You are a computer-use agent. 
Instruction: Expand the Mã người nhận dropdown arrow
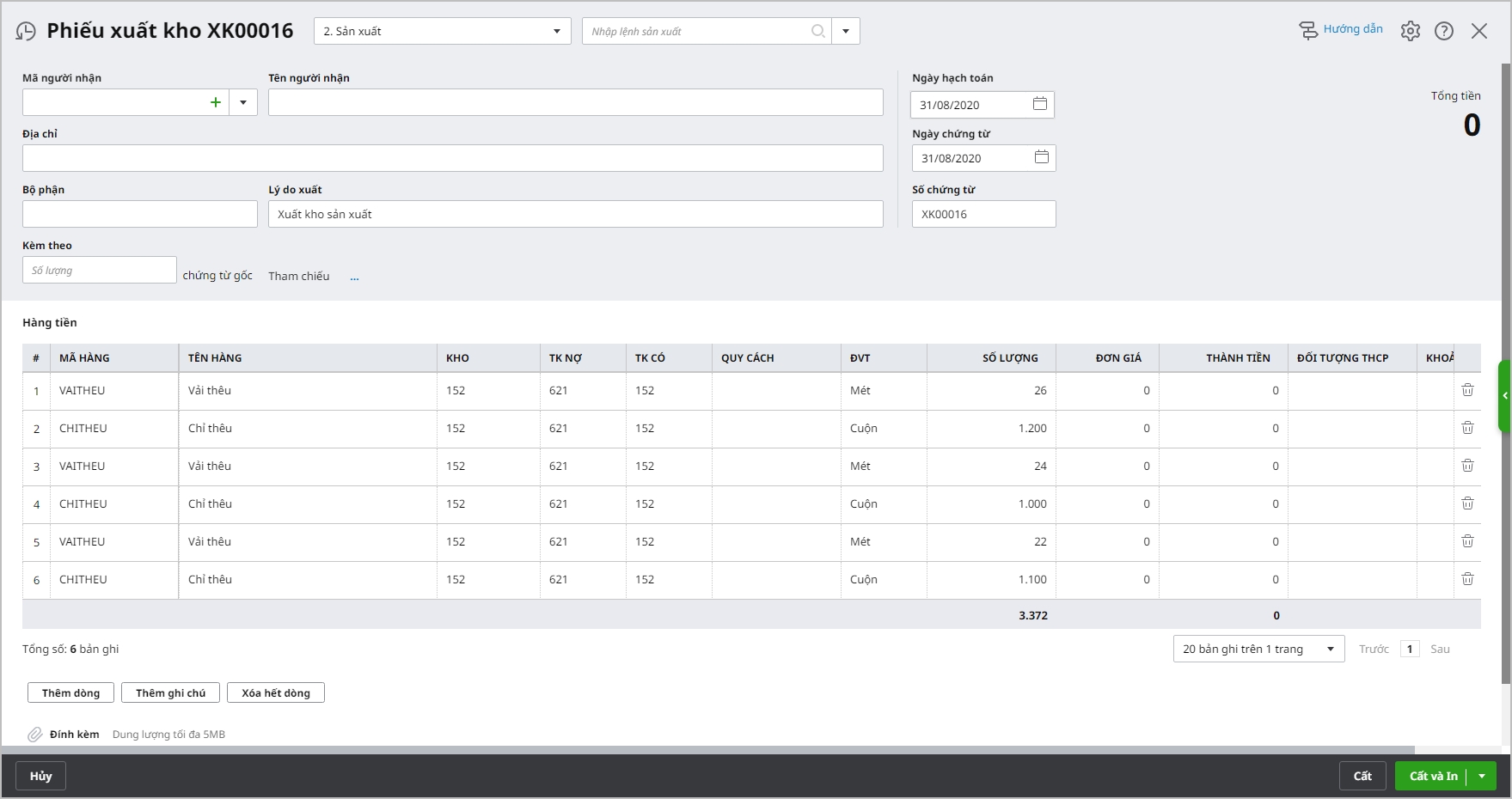pyautogui.click(x=243, y=102)
